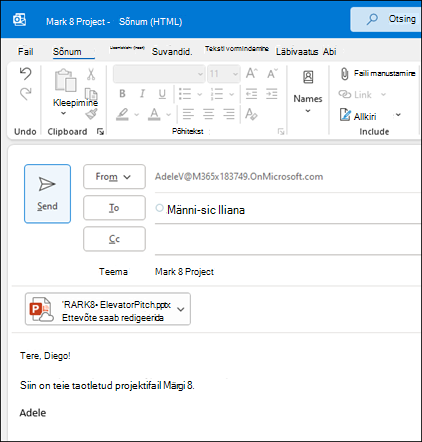This screenshot has width=422, height=442.
Task: Click the Redo arrow icon
Action: [25, 94]
